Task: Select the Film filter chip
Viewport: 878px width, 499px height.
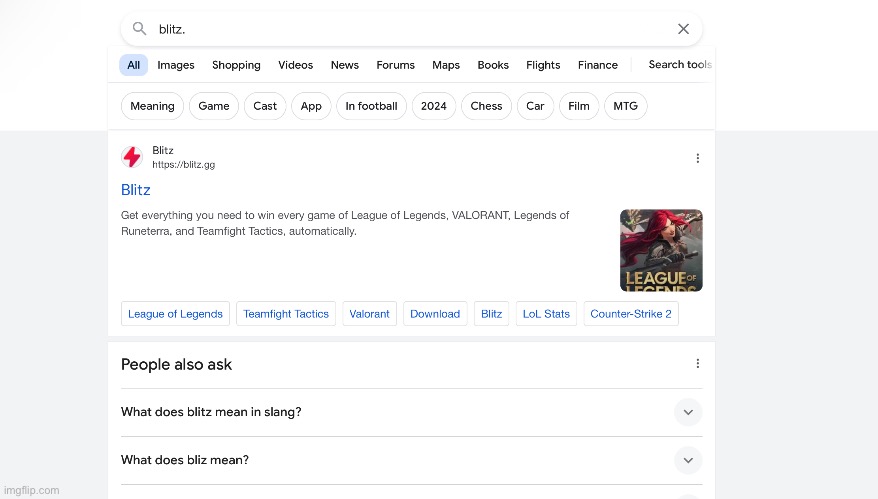Action: [579, 106]
